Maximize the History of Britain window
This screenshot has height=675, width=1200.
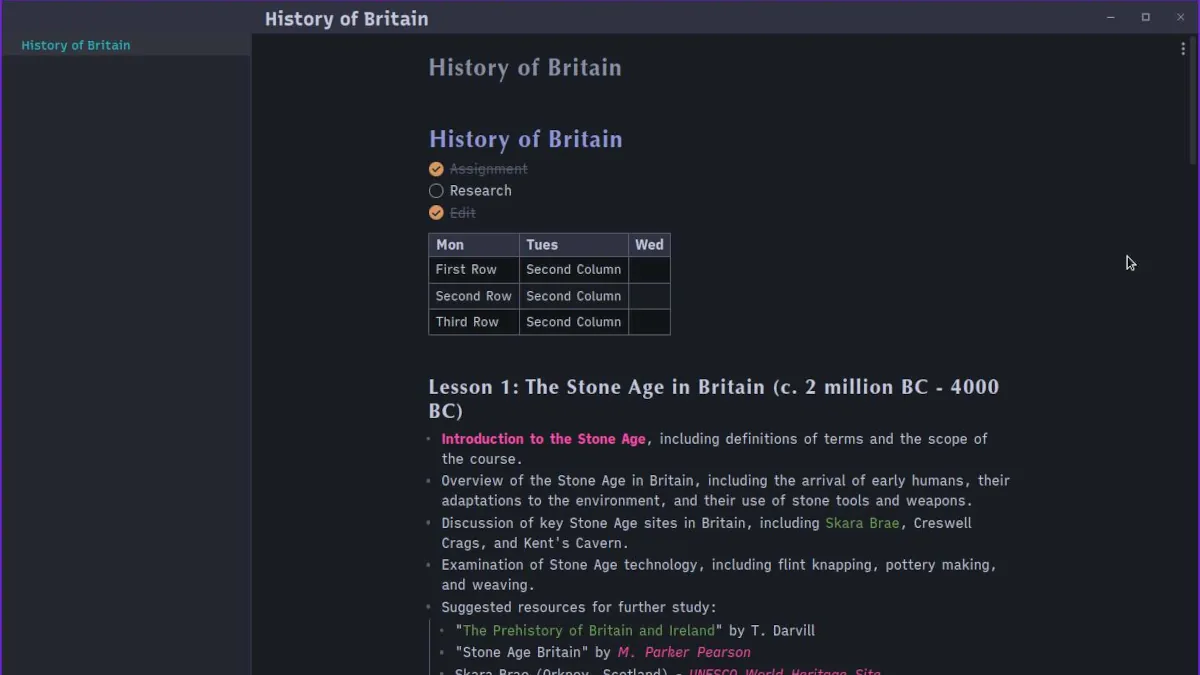[x=1146, y=18]
